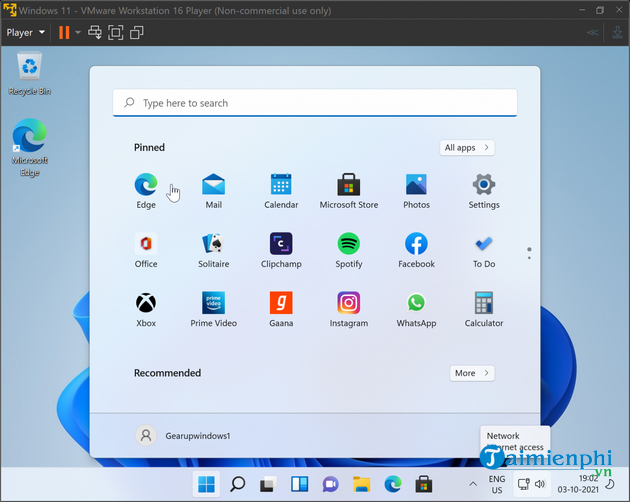Viewport: 630px width, 502px height.
Task: Open Widgets from the taskbar
Action: (299, 484)
